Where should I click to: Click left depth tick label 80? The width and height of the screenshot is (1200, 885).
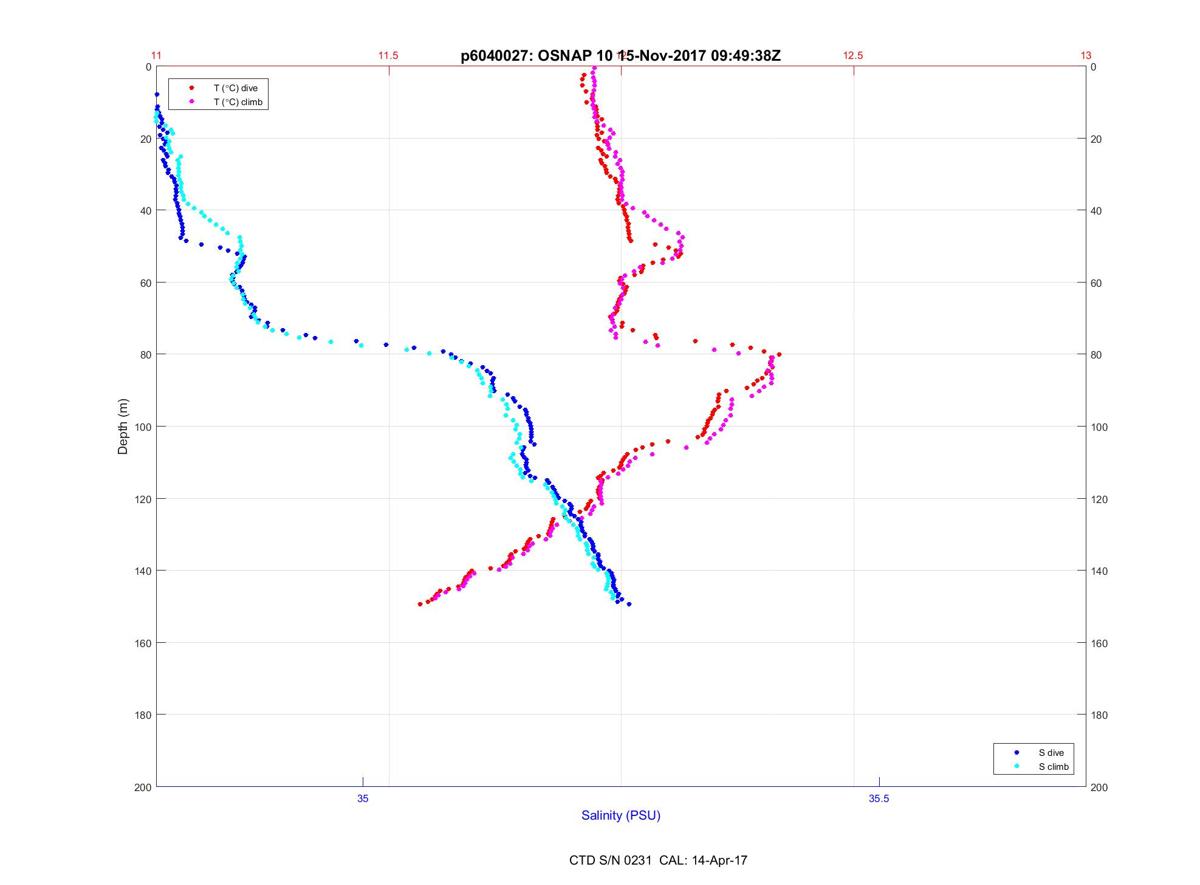pyautogui.click(x=145, y=355)
